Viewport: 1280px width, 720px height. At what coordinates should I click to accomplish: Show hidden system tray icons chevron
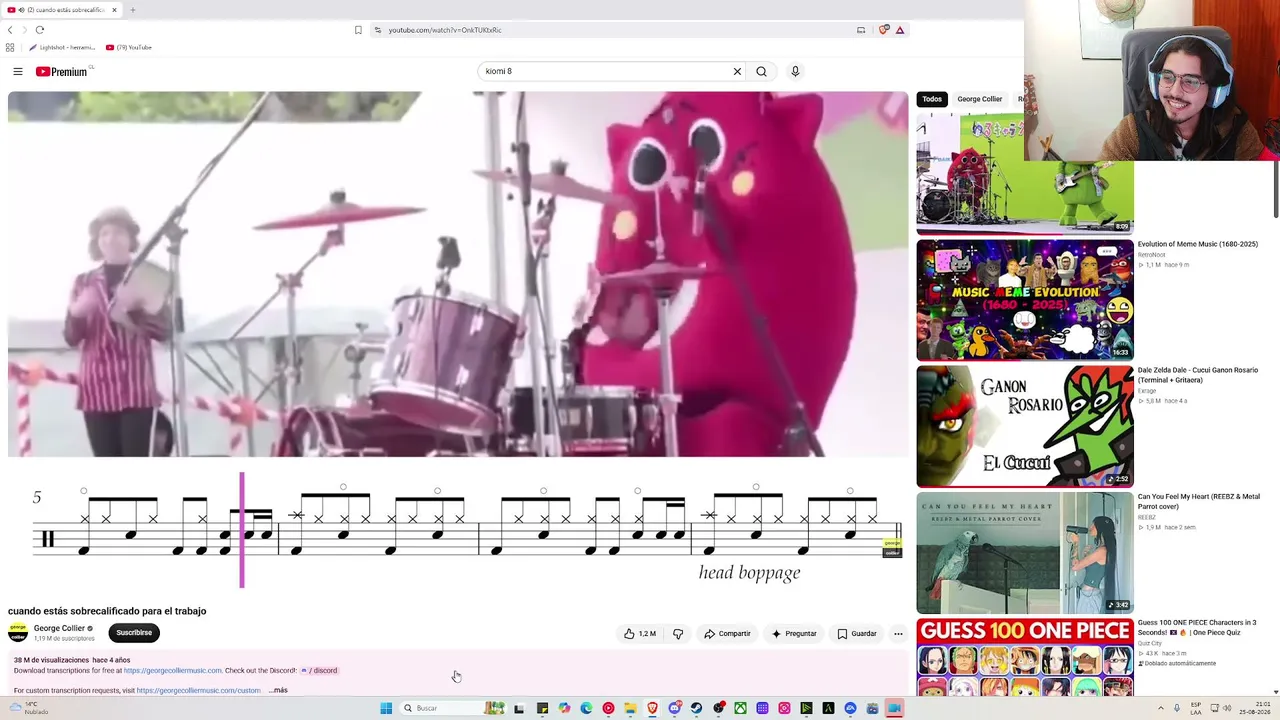click(1161, 708)
